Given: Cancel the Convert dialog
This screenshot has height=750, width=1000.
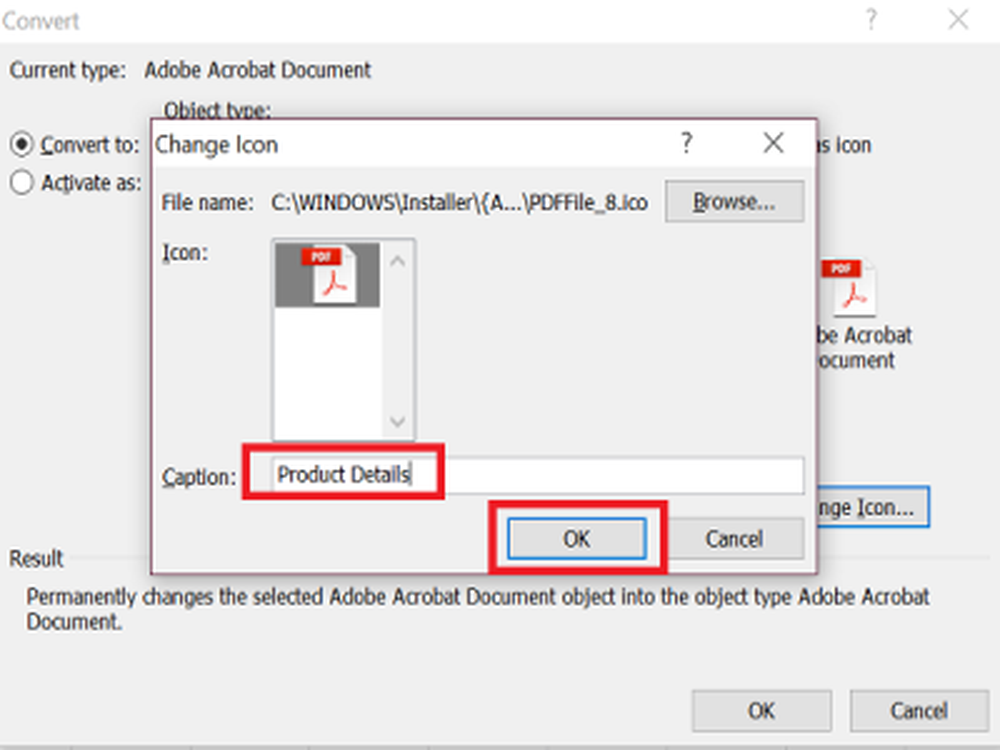Looking at the screenshot, I should tap(918, 711).
